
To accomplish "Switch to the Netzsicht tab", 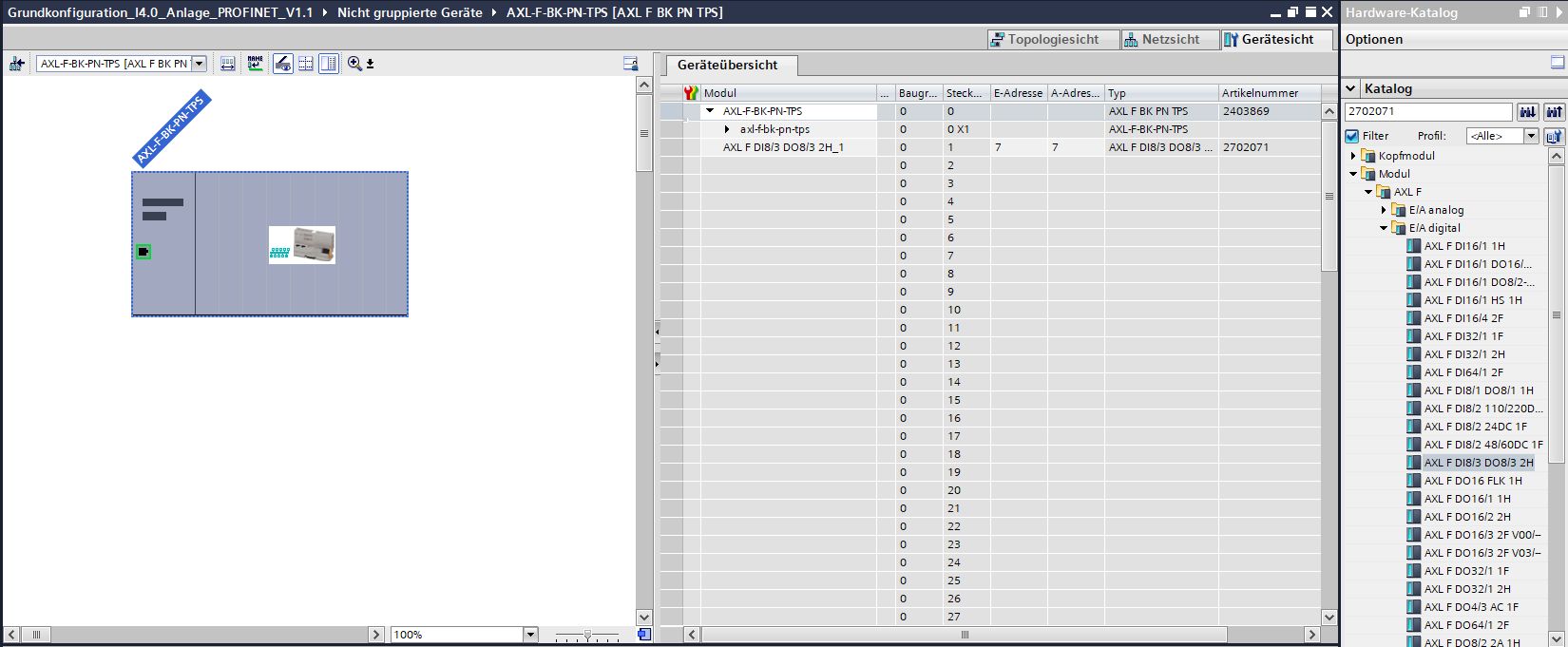I will (1161, 39).
